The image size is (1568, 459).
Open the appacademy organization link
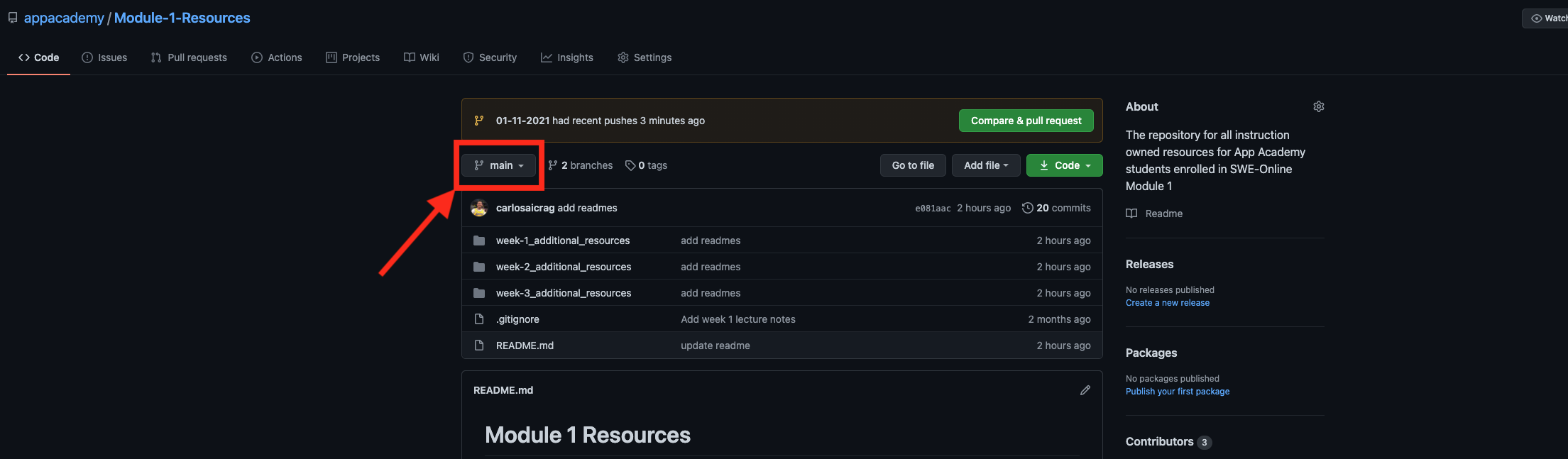tap(64, 18)
